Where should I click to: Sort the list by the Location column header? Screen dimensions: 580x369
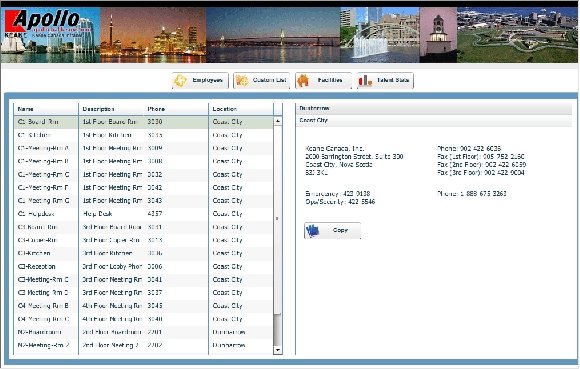241,109
